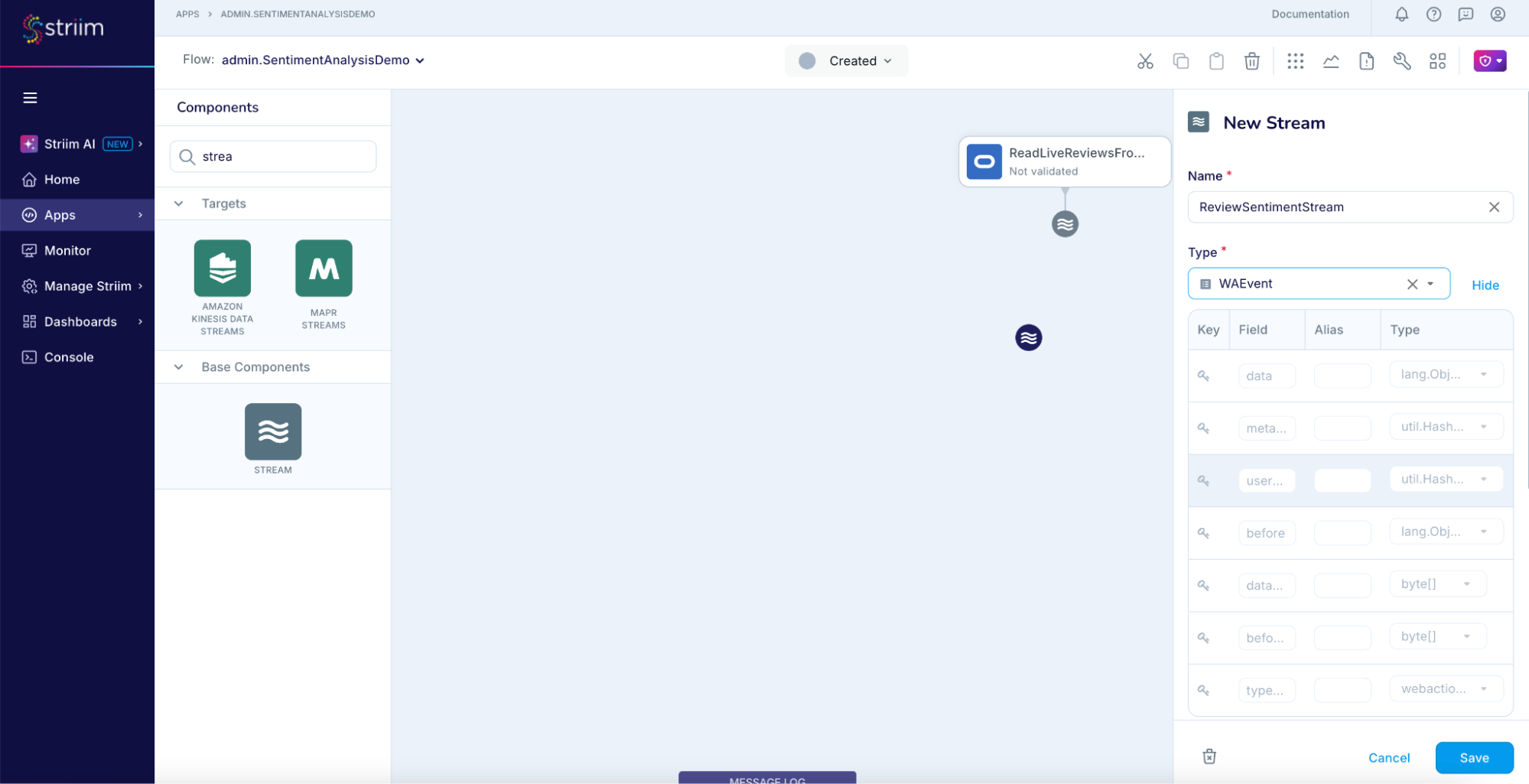Open the Message Log bar
The image size is (1529, 784).
(767, 778)
